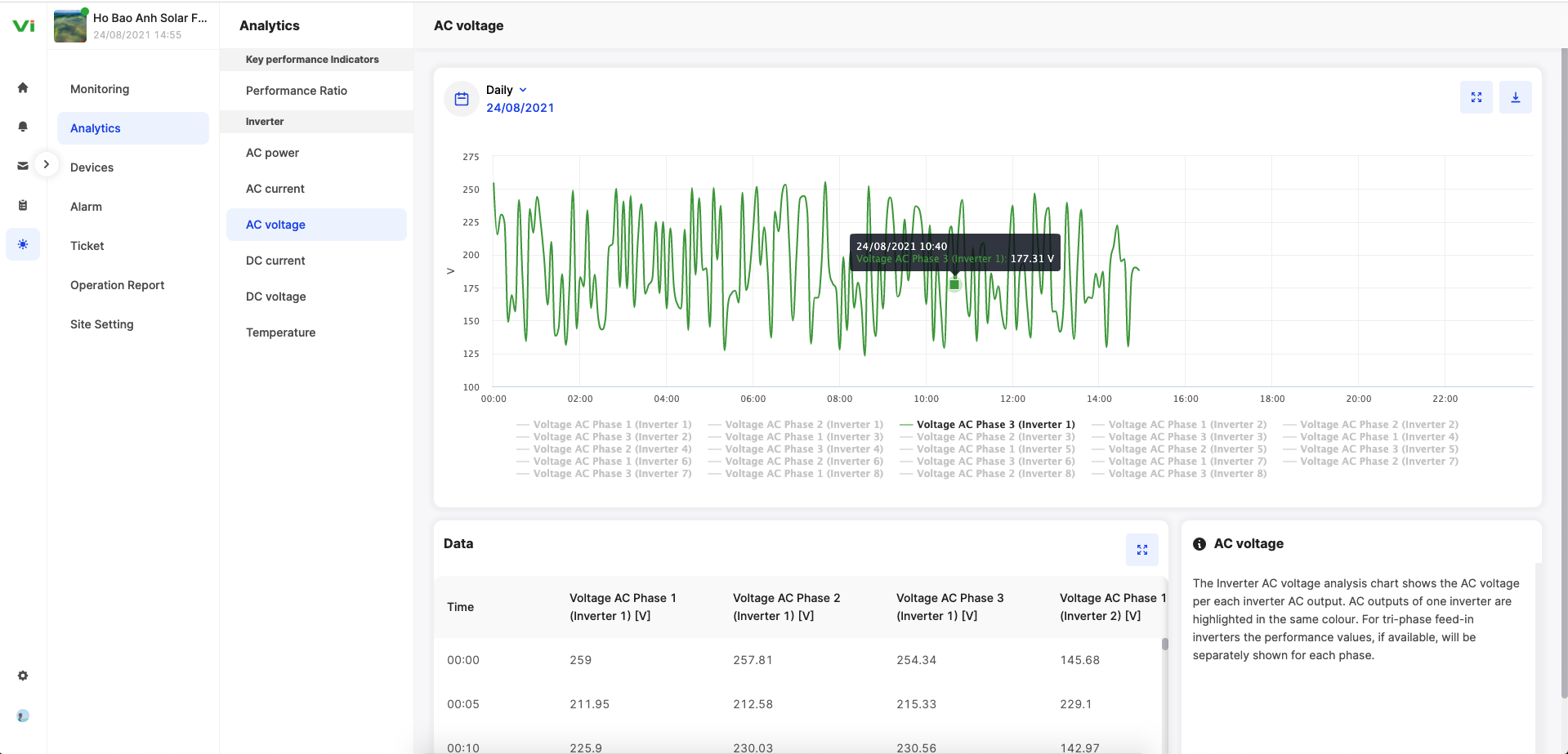Open the Daily period dropdown
Image resolution: width=1568 pixels, height=754 pixels.
(x=507, y=90)
